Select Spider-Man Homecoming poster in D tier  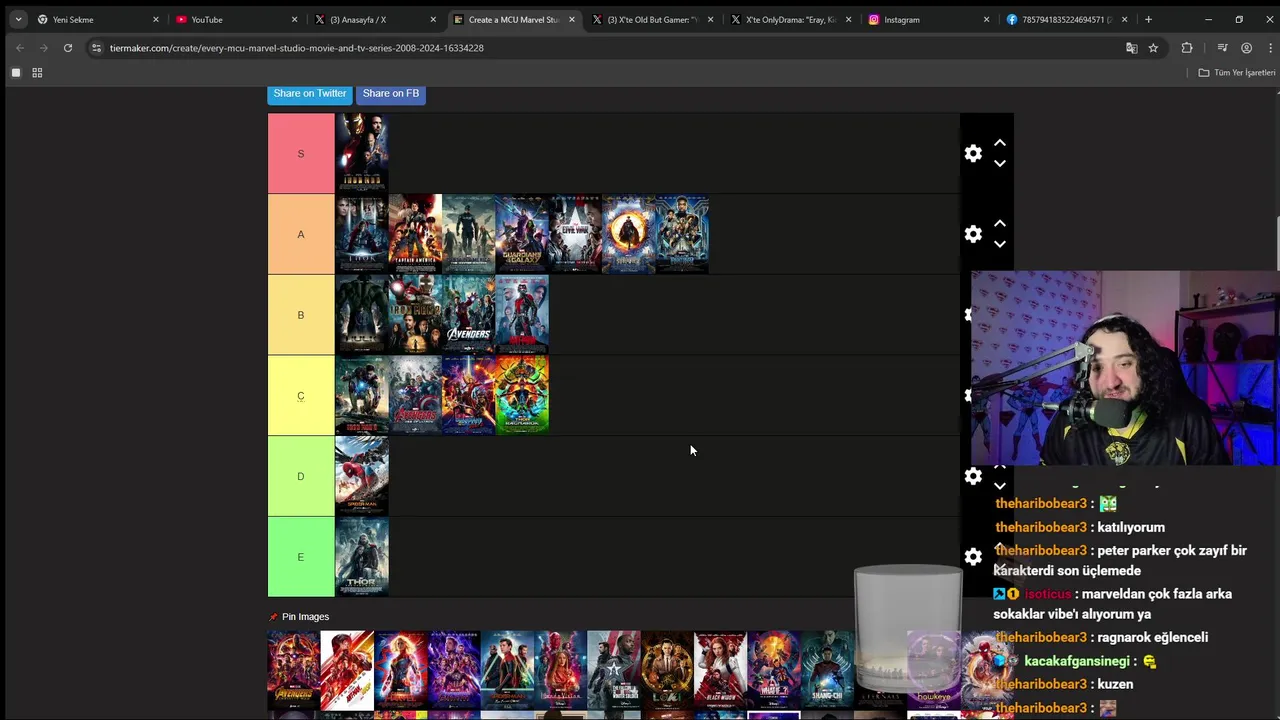362,476
